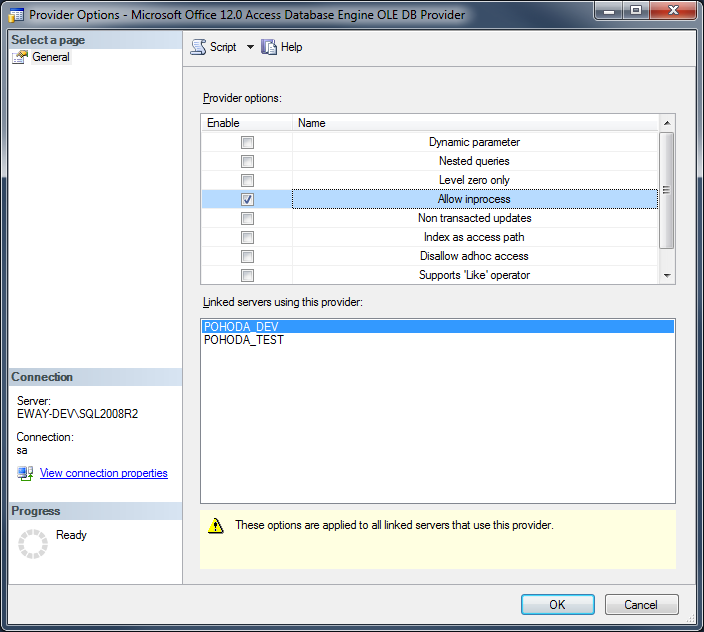This screenshot has height=632, width=704.
Task: Minimize the Provider Options dialog
Action: click(x=609, y=10)
